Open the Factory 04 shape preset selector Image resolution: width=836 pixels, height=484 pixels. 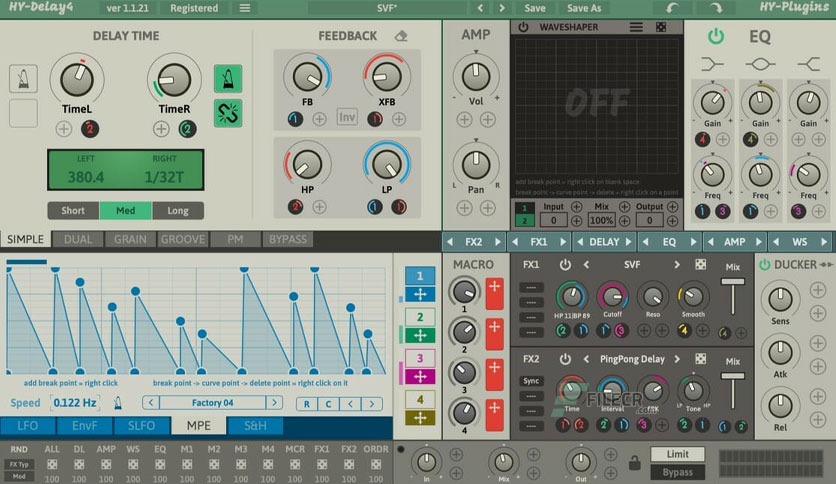(213, 402)
